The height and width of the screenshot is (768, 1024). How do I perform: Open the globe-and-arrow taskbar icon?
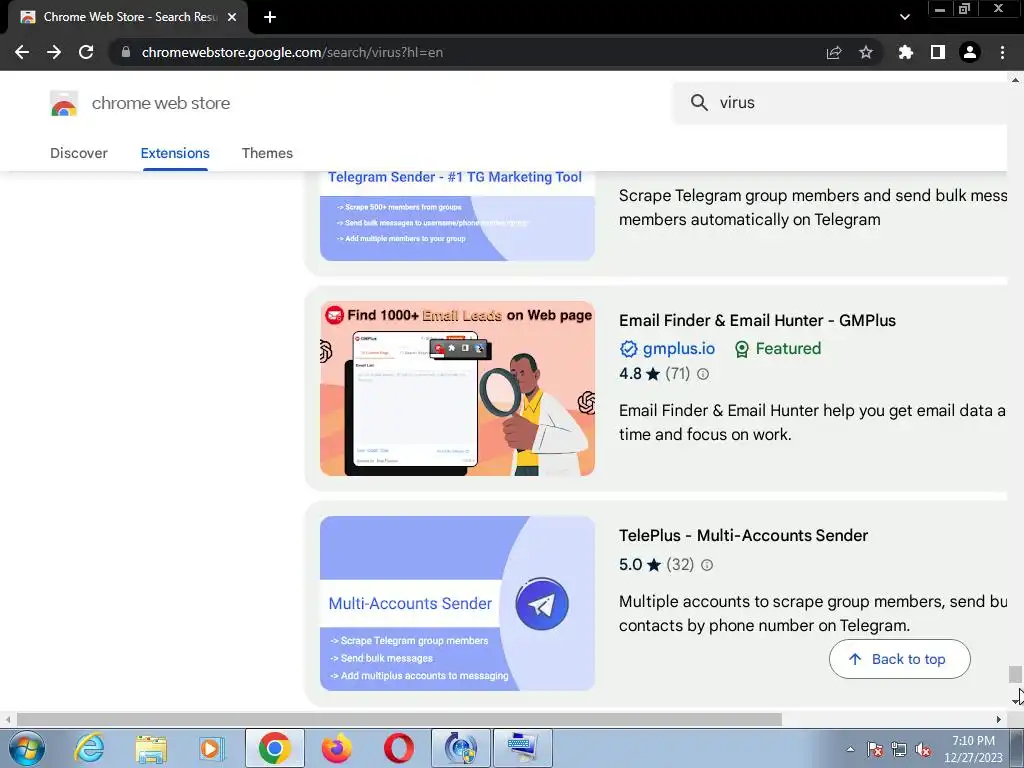click(460, 748)
